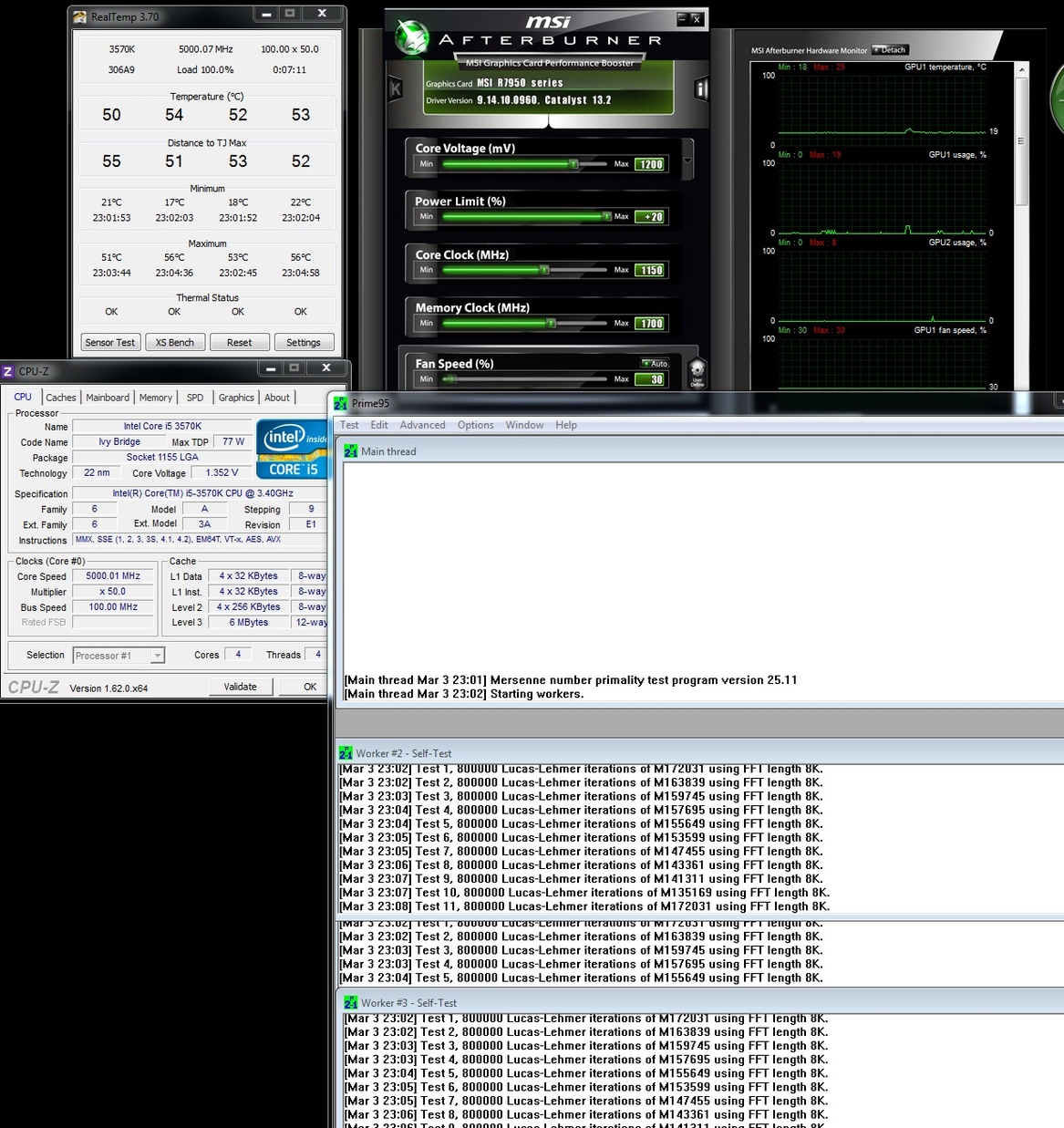Image resolution: width=1064 pixels, height=1128 pixels.
Task: Click the Power Limit value field +20
Action: 651,217
